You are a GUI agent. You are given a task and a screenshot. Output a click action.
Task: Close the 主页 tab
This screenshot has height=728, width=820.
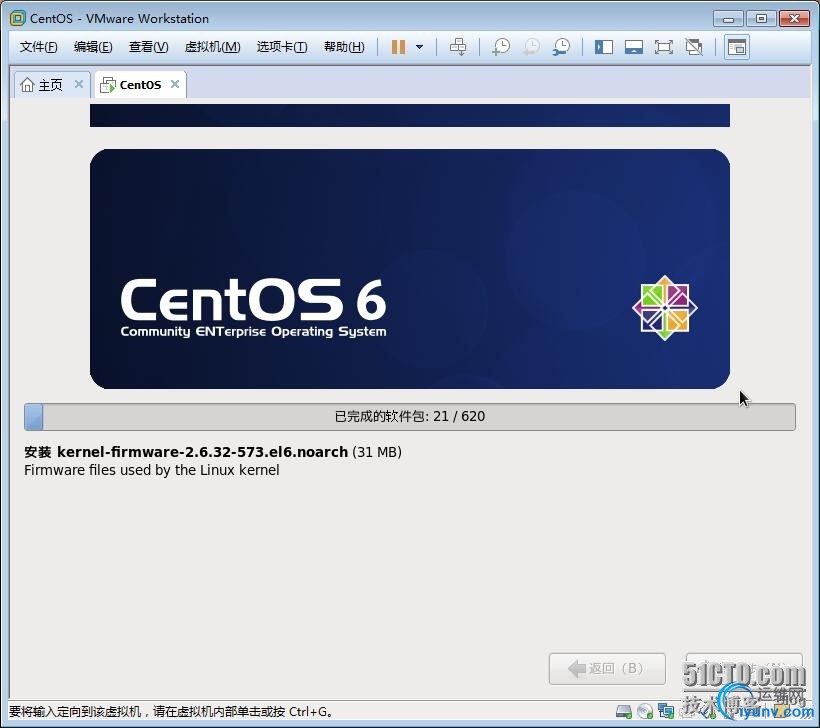[79, 84]
